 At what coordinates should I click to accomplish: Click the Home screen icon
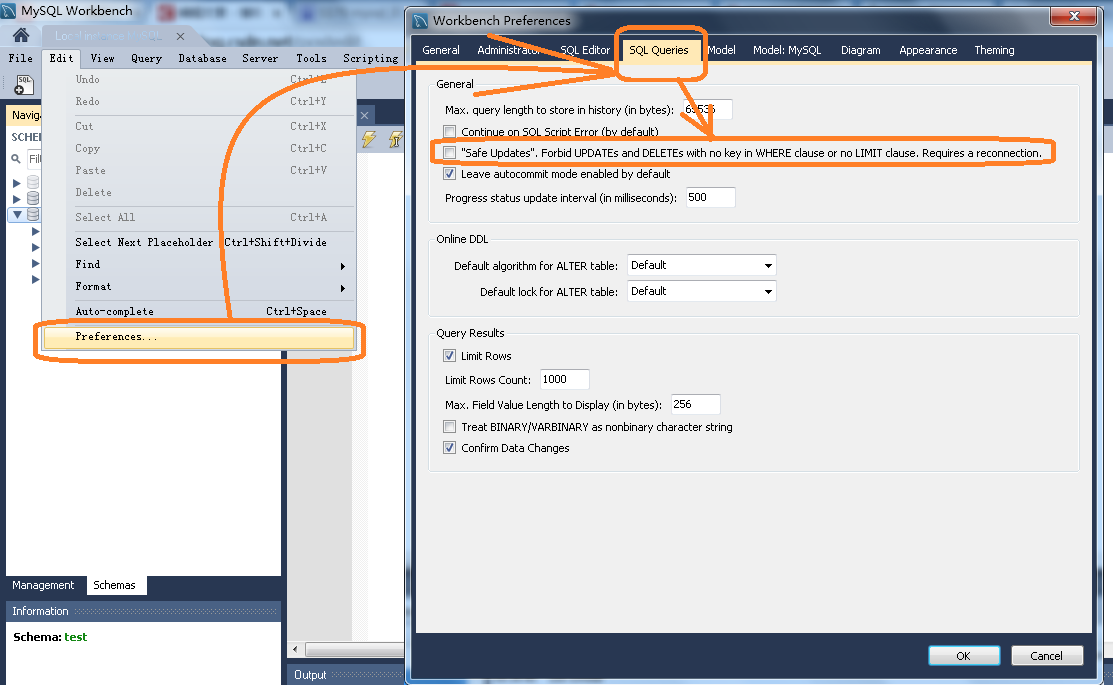[20, 35]
